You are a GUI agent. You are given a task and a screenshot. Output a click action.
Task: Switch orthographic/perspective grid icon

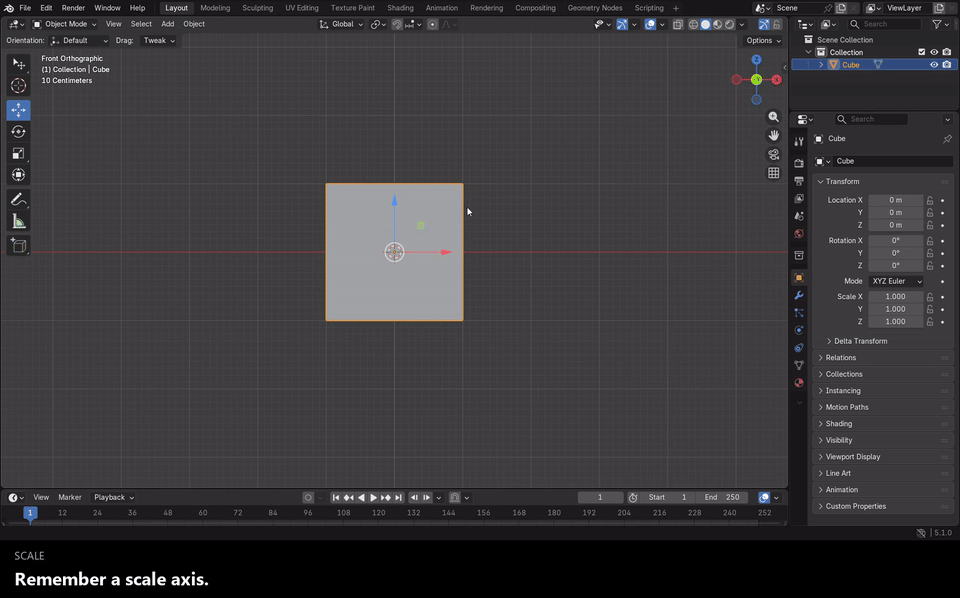click(774, 173)
